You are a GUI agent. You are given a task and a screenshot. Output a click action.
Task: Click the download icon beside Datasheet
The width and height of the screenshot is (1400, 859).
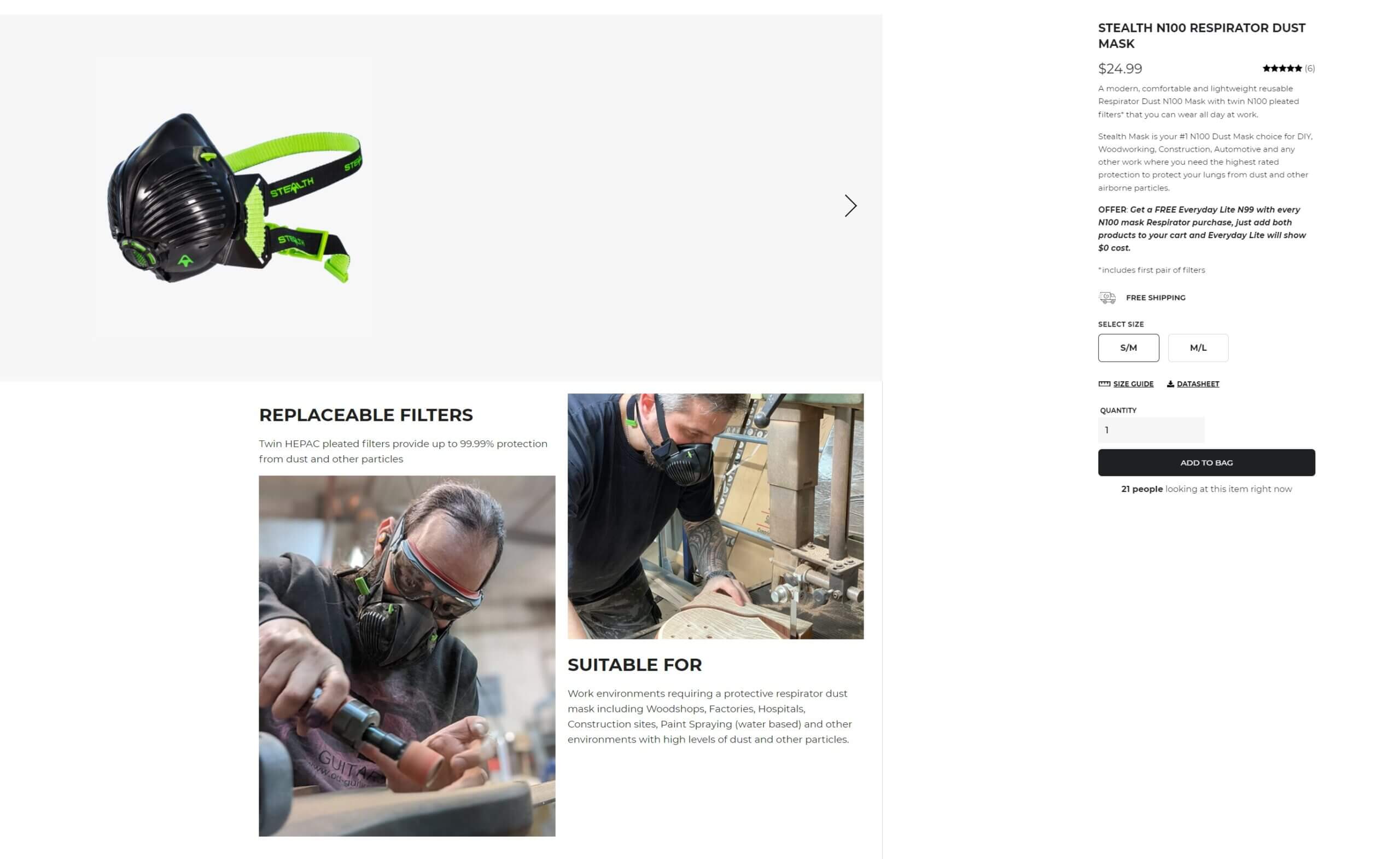pos(1170,384)
